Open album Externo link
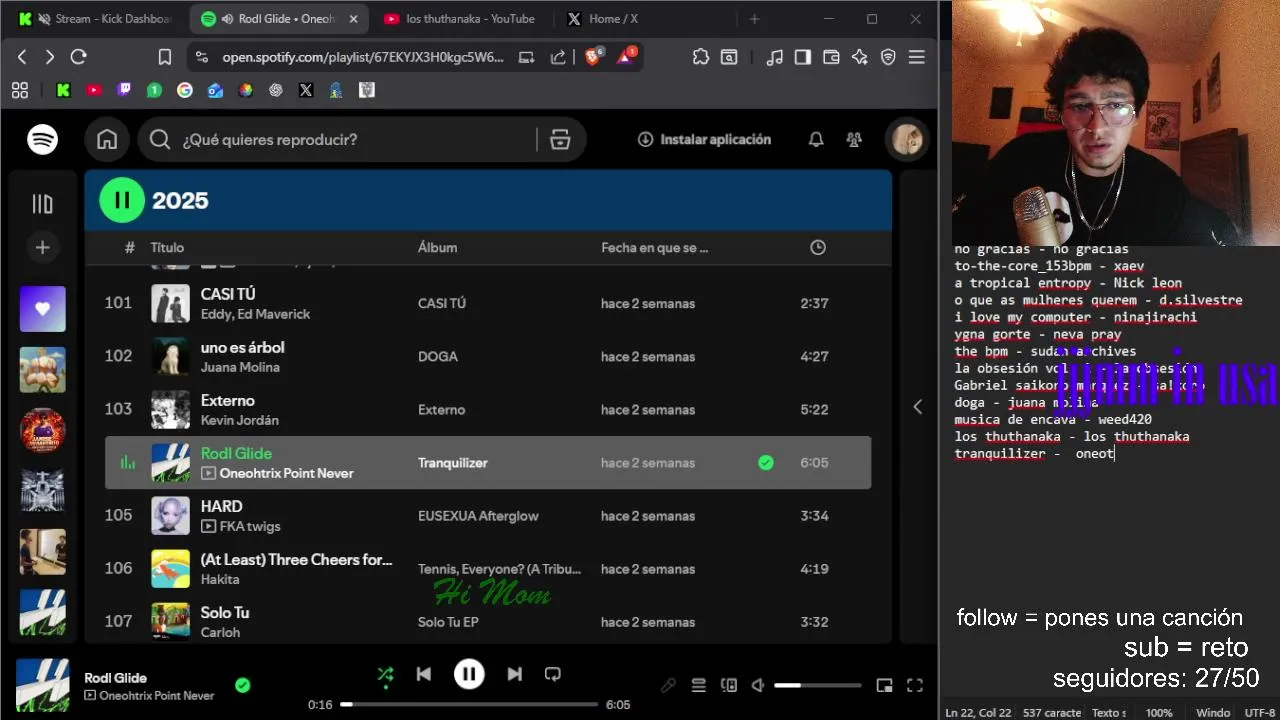Viewport: 1280px width, 720px height. point(442,409)
